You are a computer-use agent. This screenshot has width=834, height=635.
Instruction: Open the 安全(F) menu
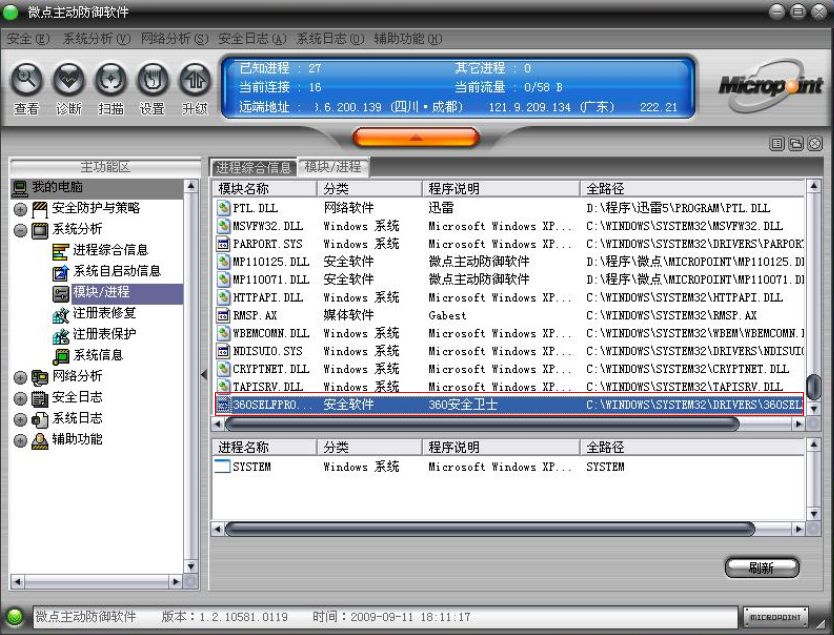28,39
